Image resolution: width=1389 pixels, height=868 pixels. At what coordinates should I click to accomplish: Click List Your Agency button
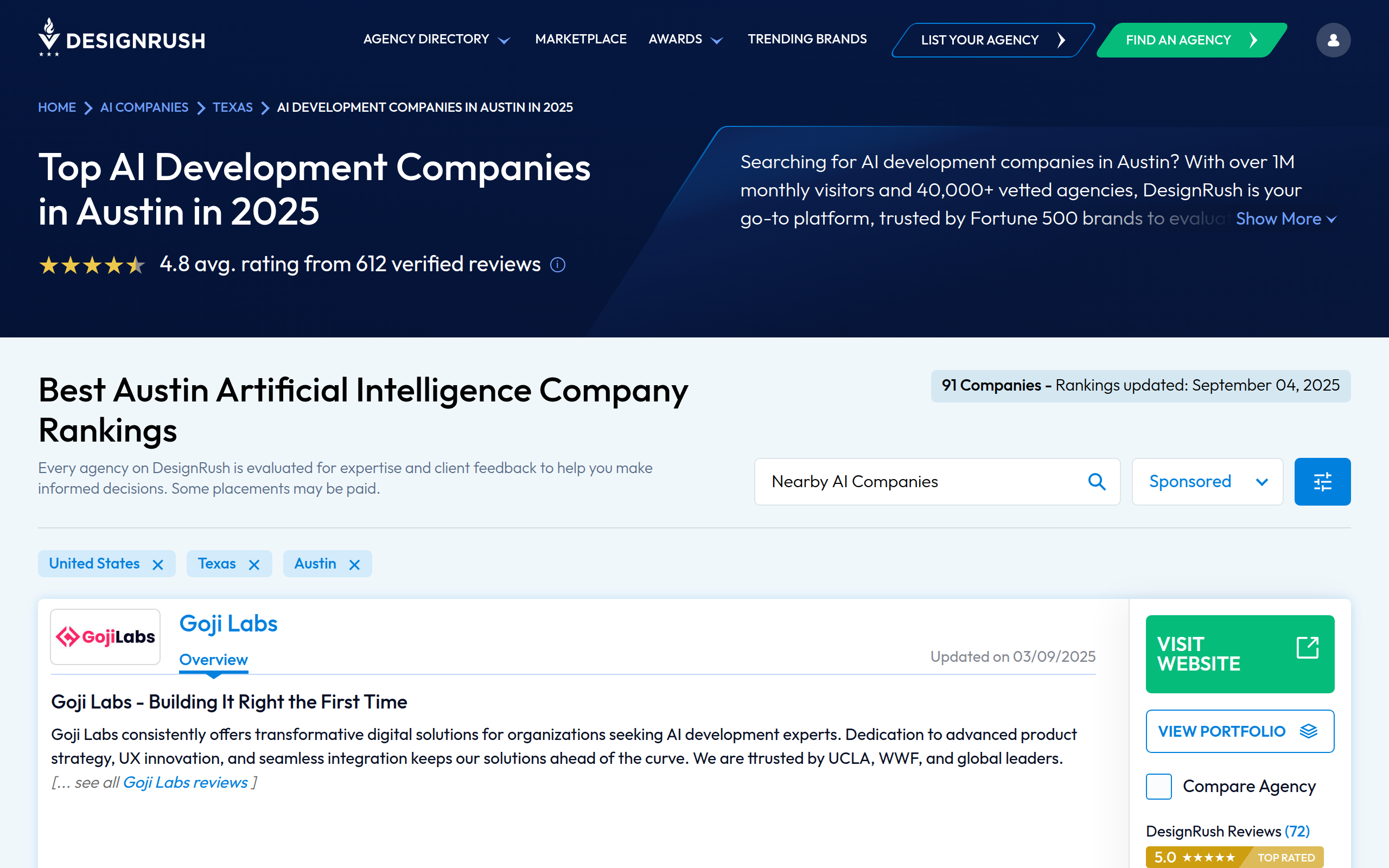coord(992,40)
